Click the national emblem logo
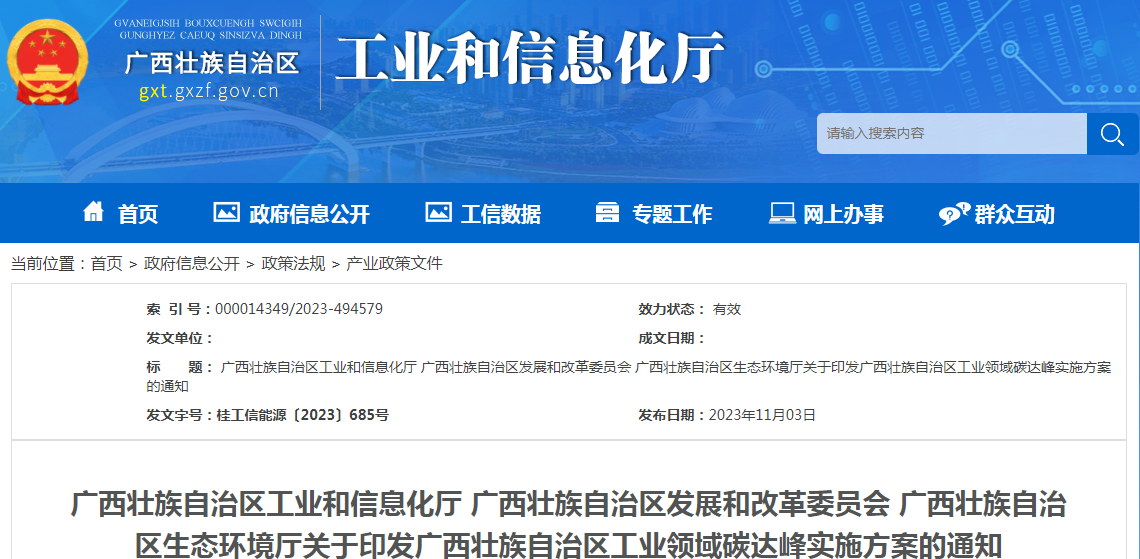The width and height of the screenshot is (1140, 559). 47,62
